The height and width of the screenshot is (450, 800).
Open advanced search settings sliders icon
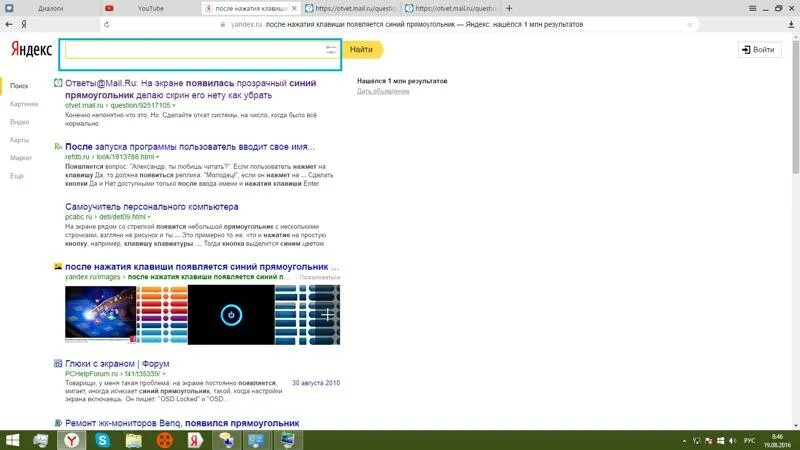point(331,49)
